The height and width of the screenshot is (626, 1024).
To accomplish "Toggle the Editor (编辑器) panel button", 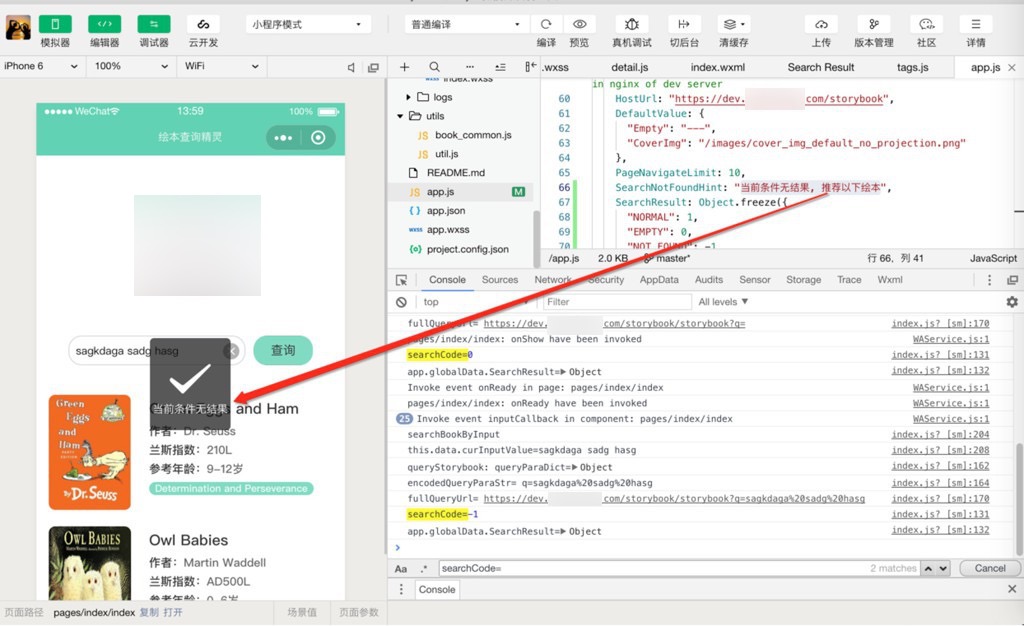I will [104, 25].
